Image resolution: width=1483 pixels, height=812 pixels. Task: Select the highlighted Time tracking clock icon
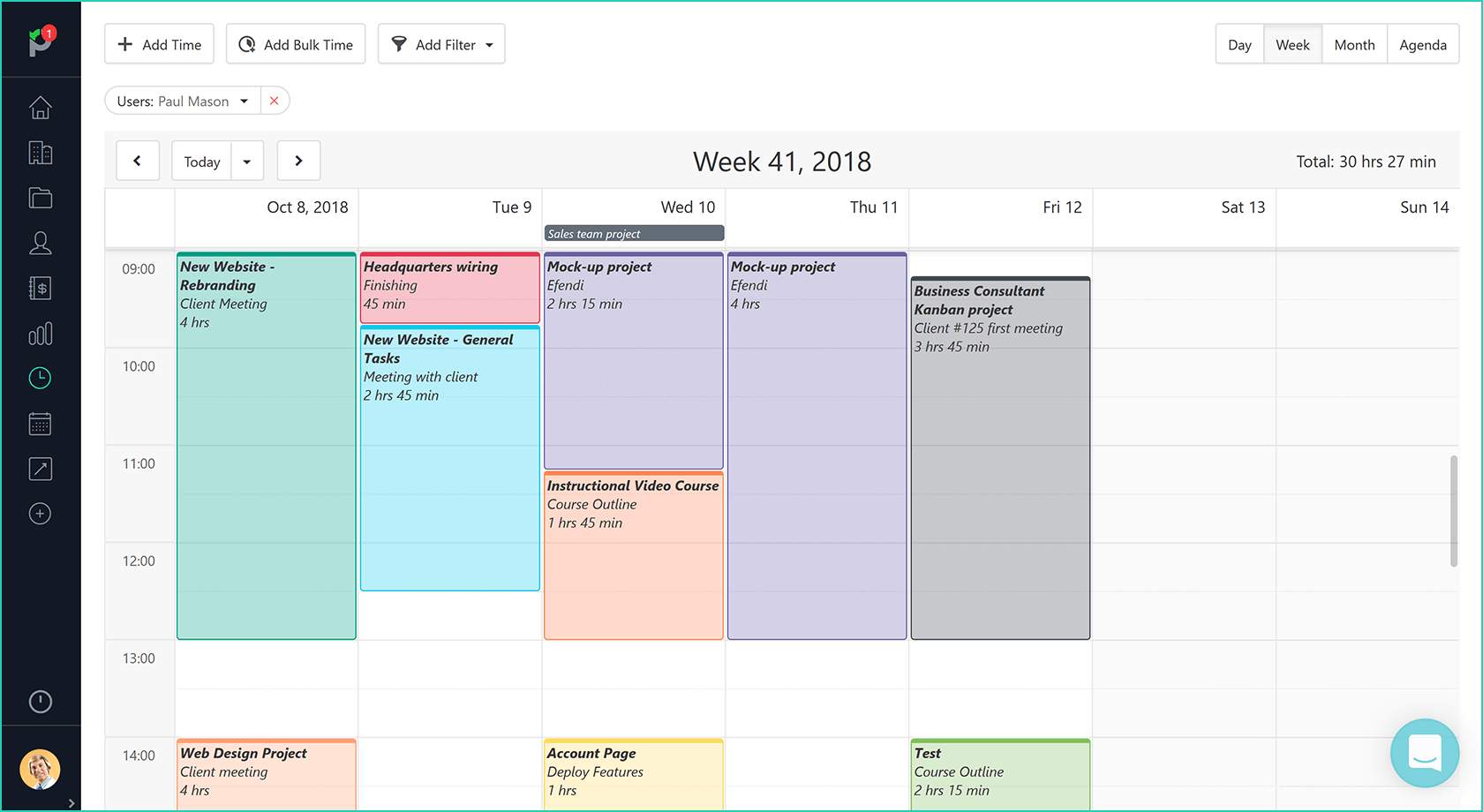41,378
